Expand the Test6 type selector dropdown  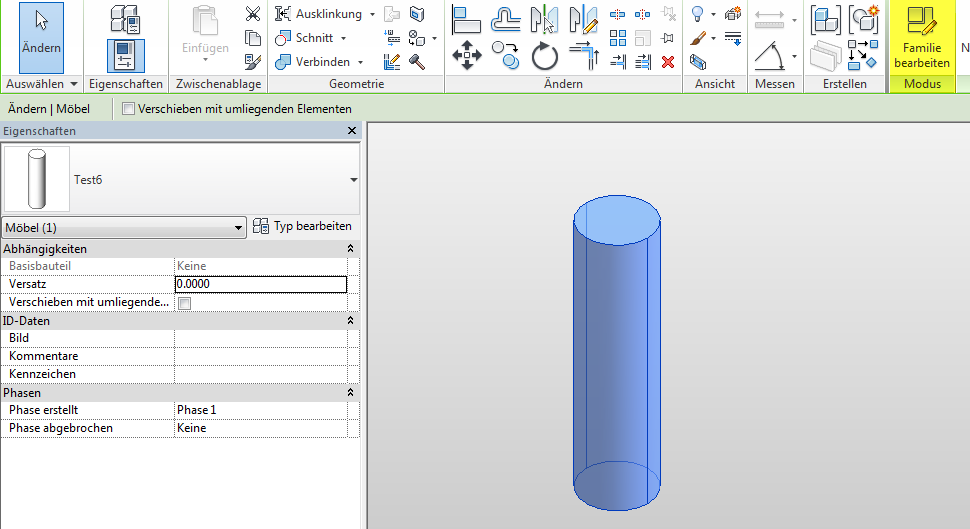coord(353,180)
